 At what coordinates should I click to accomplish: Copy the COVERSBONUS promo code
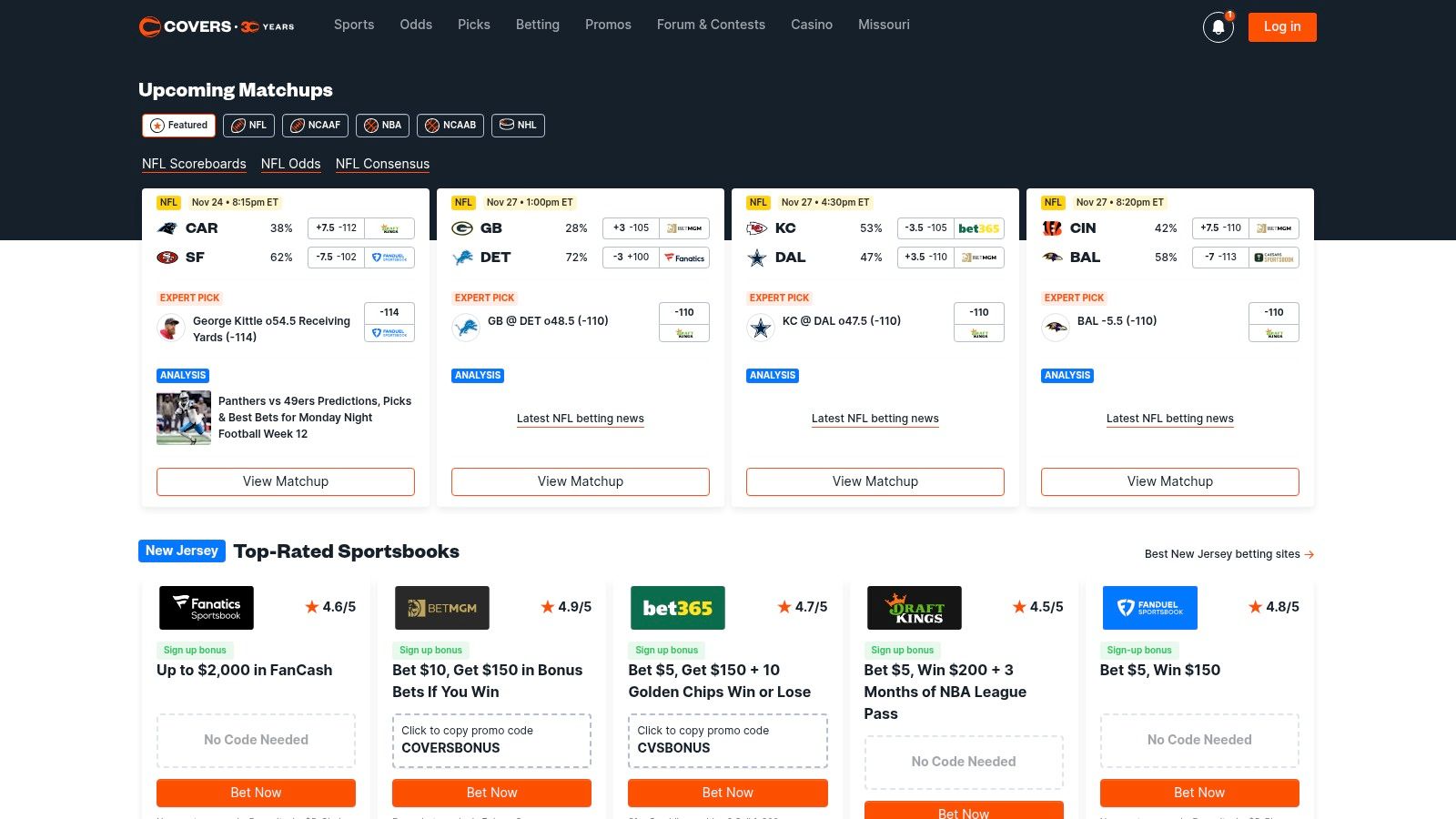click(x=491, y=740)
